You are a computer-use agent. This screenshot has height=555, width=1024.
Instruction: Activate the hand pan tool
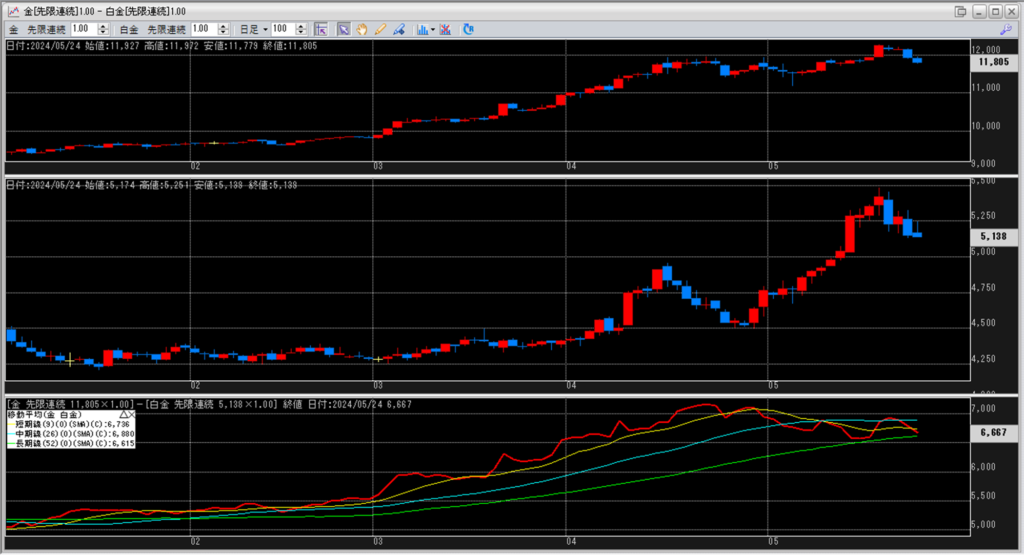362,29
